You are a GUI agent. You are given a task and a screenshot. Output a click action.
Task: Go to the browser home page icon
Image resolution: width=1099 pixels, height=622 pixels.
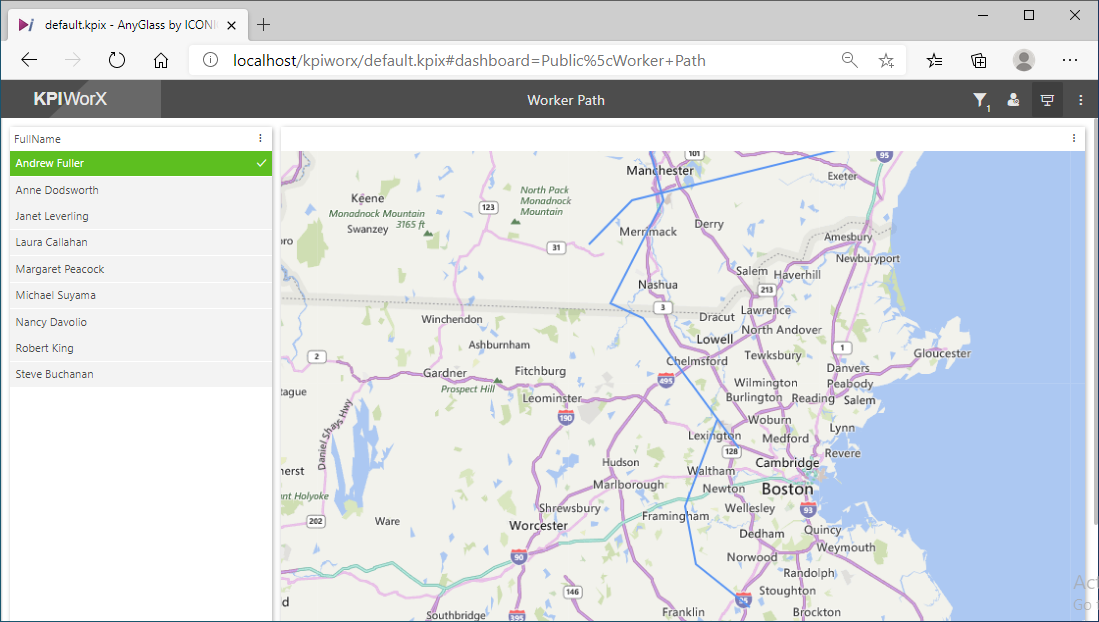click(161, 60)
